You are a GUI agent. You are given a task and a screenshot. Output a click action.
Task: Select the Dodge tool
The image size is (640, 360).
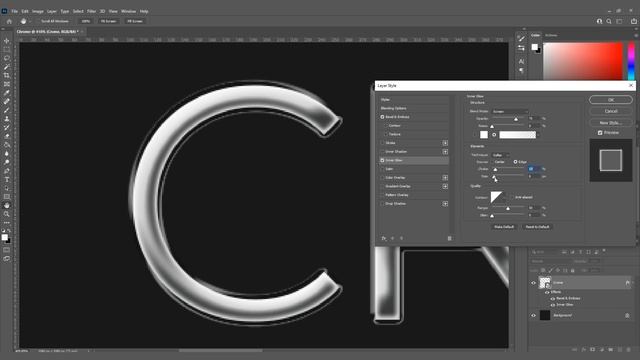7,162
